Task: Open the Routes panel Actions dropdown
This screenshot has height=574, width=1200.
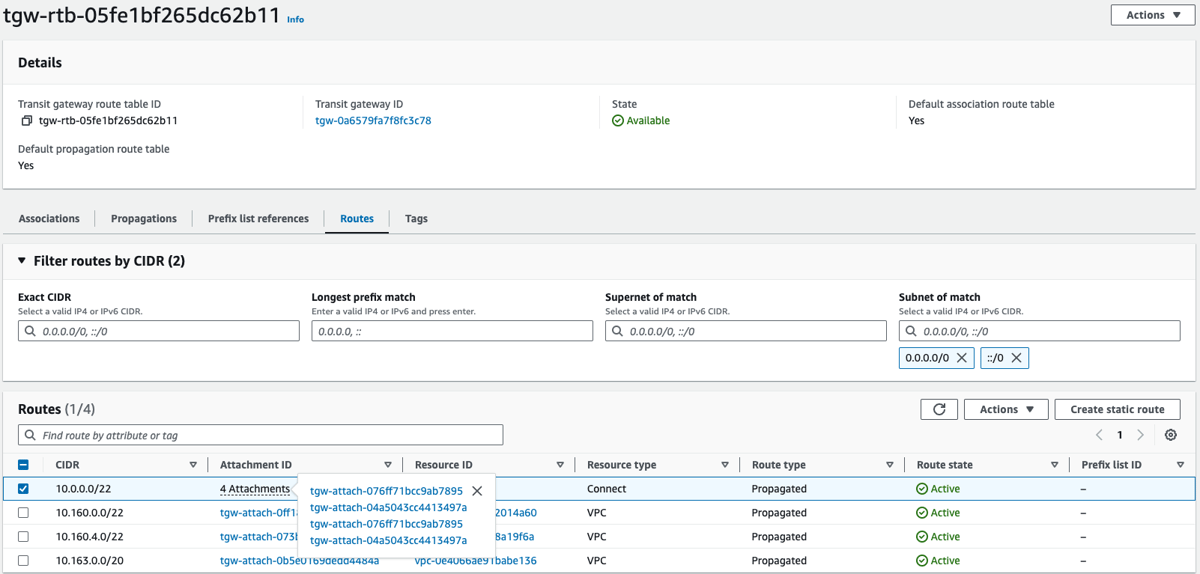Action: [x=1006, y=409]
